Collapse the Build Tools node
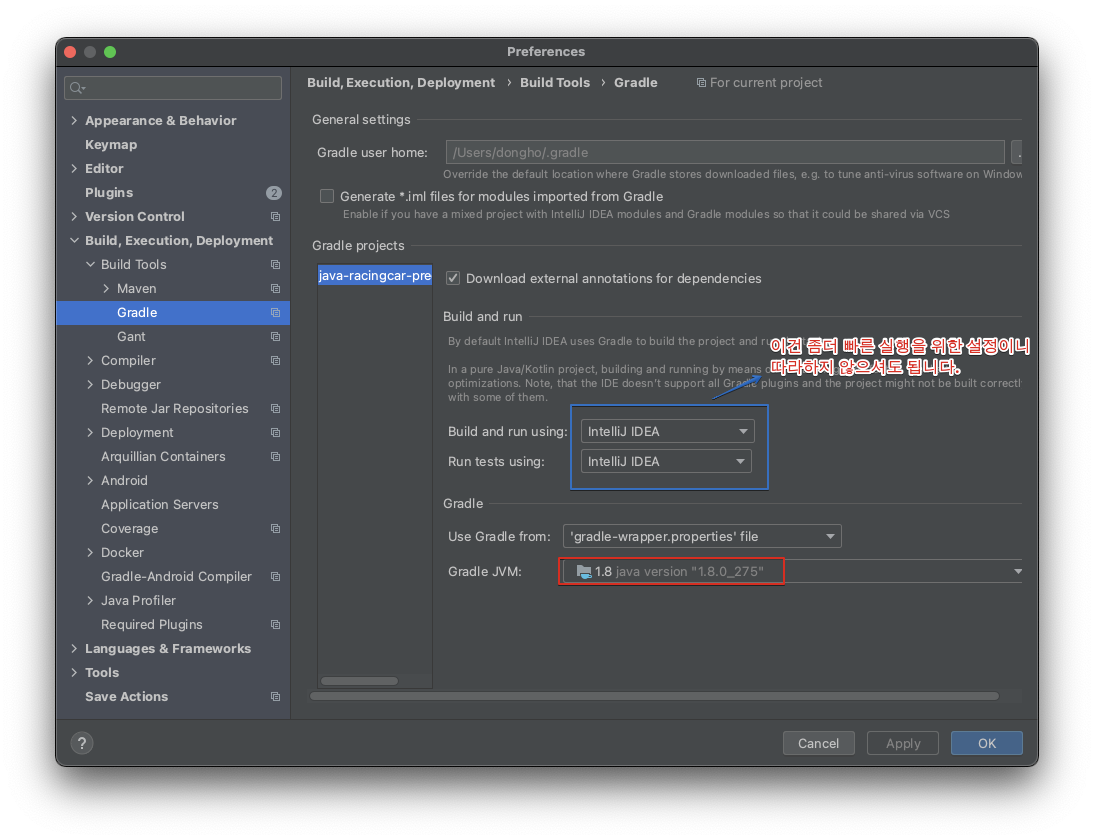 (x=90, y=264)
